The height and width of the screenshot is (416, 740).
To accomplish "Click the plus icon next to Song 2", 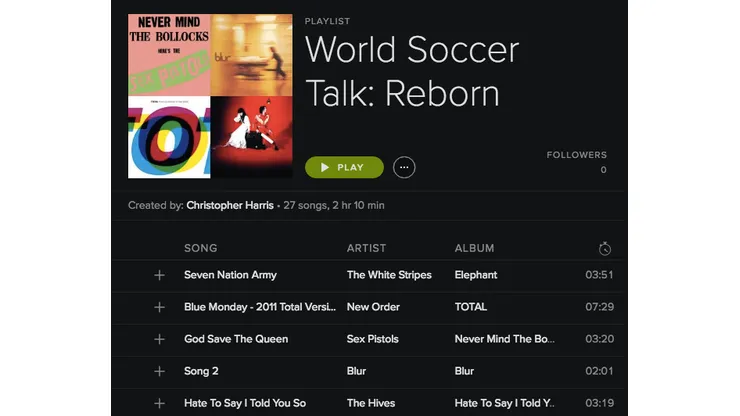I will (159, 371).
